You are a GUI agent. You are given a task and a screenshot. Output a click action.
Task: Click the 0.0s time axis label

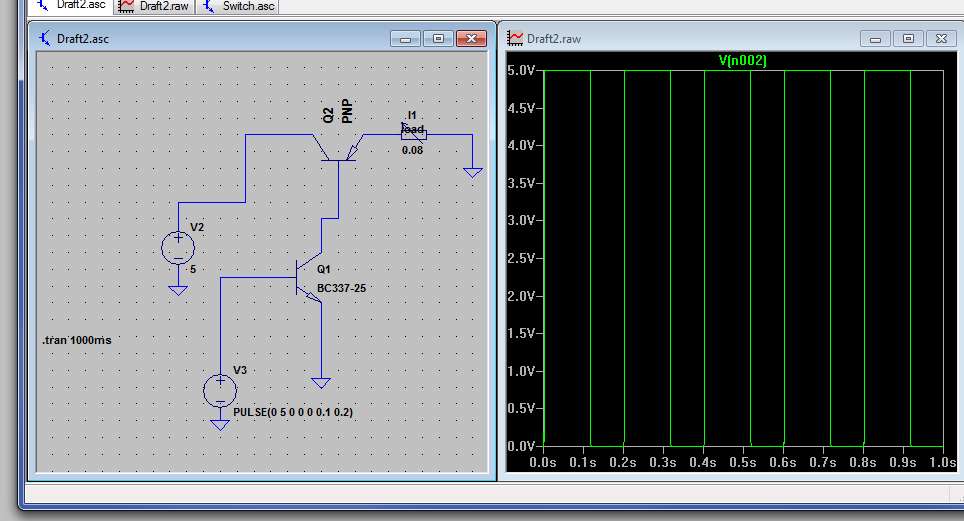click(543, 463)
